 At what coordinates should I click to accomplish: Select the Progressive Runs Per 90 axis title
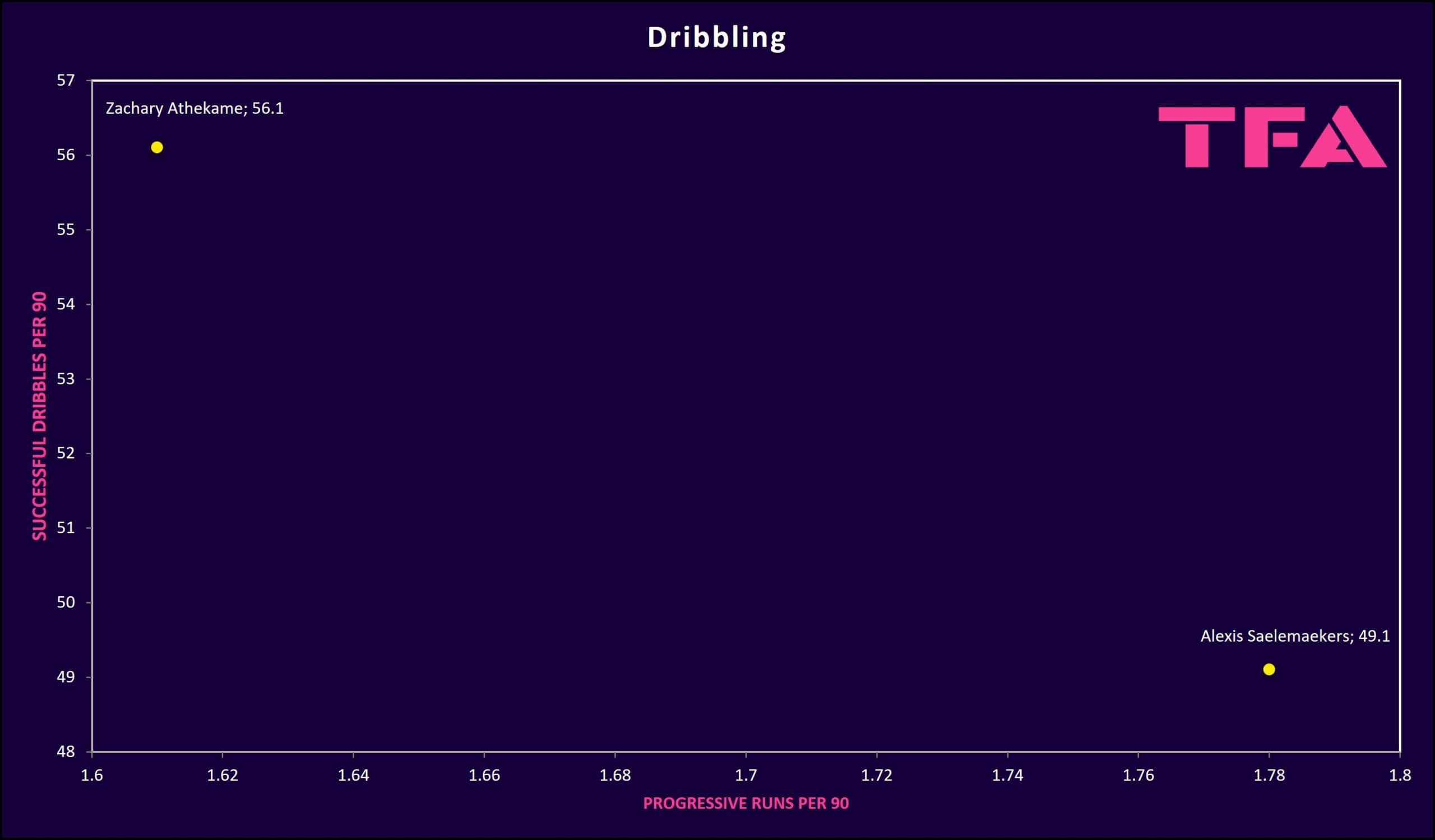(746, 803)
